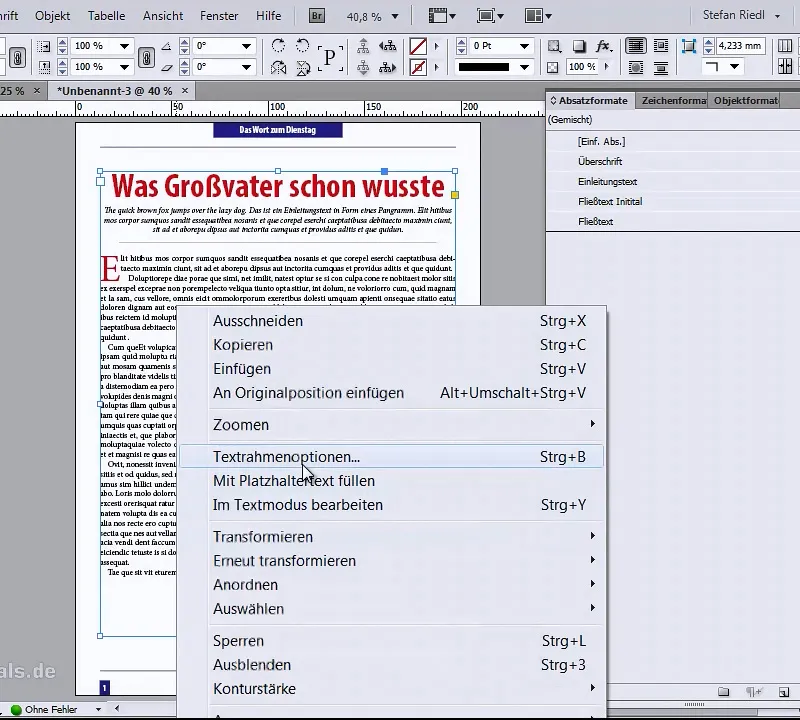Enable the no text wrap option
This screenshot has width=800, height=720.
[x=636, y=45]
